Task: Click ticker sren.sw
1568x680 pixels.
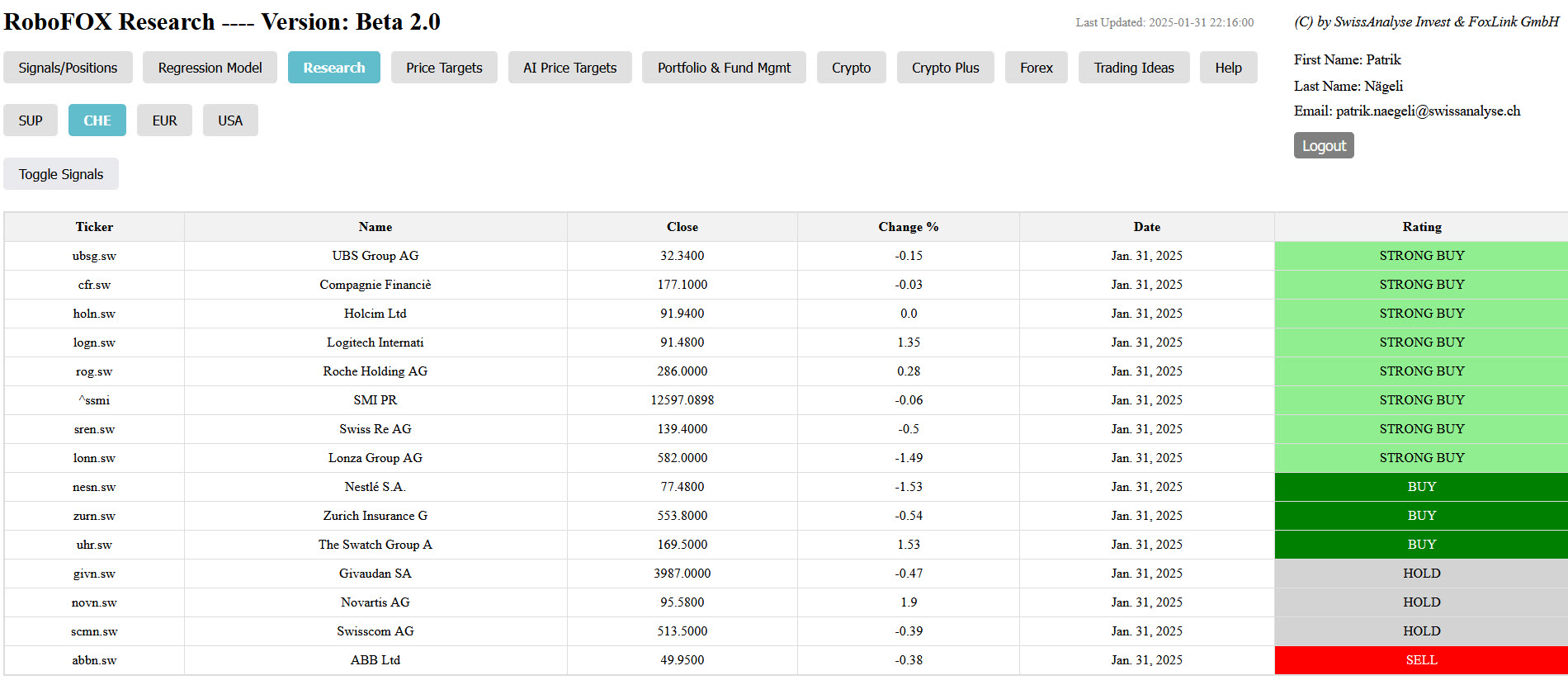Action: click(x=94, y=429)
